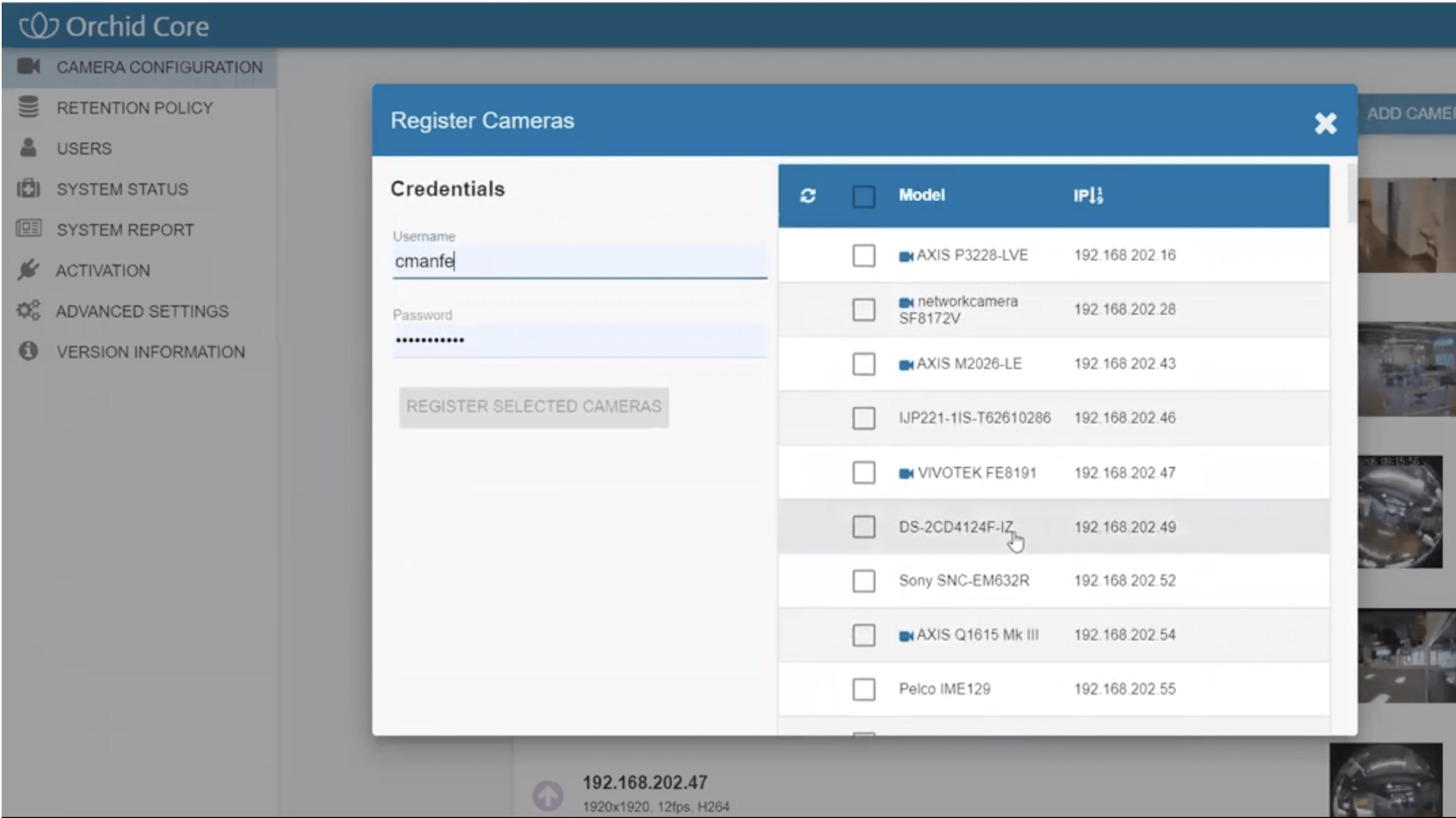Go to the Users section
The height and width of the screenshot is (818, 1456).
[x=139, y=148]
